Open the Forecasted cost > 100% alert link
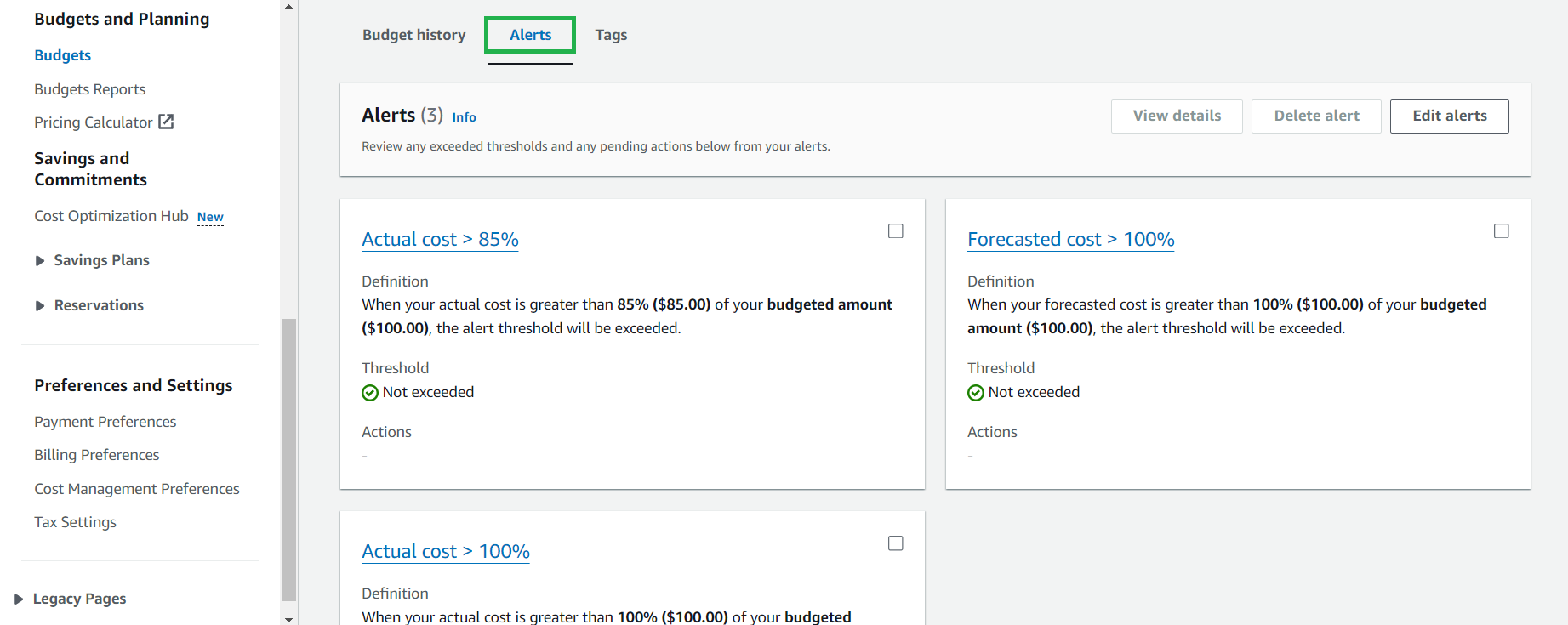The image size is (1568, 625). (1070, 240)
